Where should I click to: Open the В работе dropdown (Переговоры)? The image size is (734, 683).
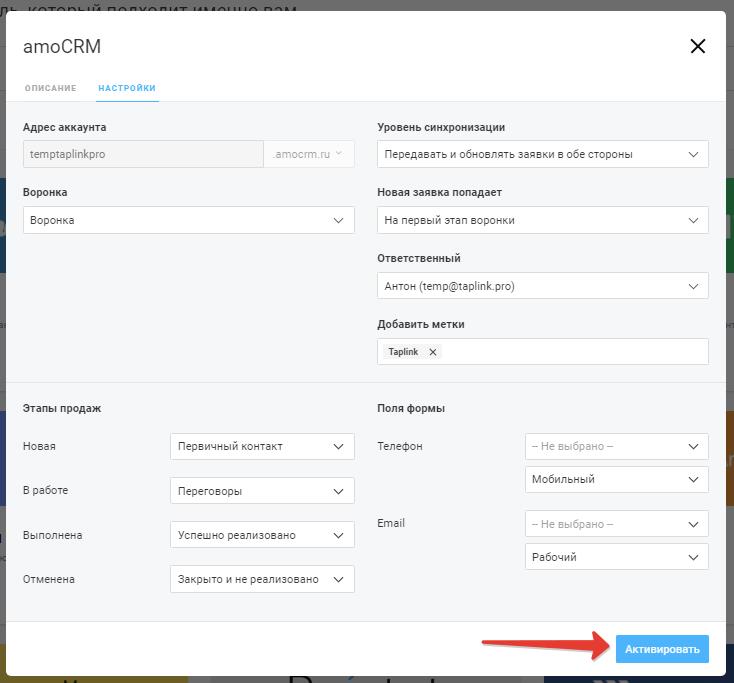(262, 491)
